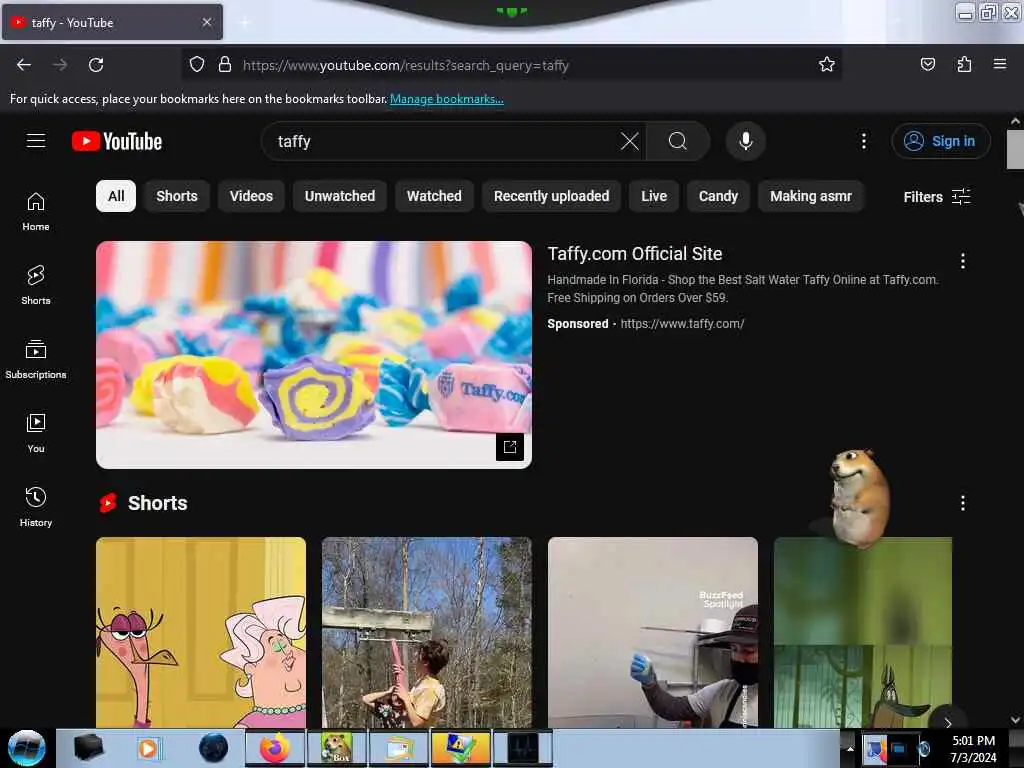Open the Taffy.com Official Site title

[x=634, y=253]
